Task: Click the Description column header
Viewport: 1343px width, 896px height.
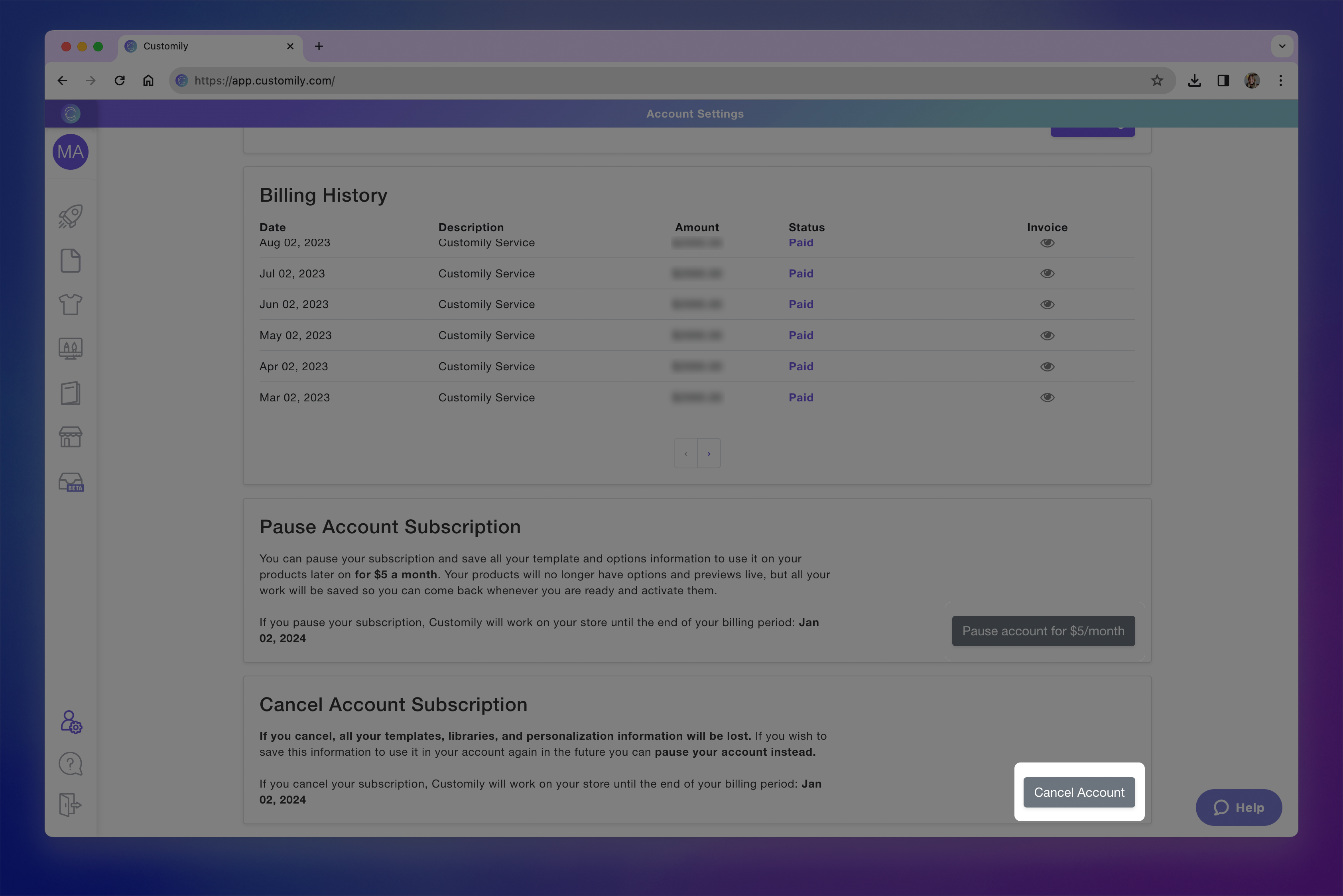Action: pos(471,228)
